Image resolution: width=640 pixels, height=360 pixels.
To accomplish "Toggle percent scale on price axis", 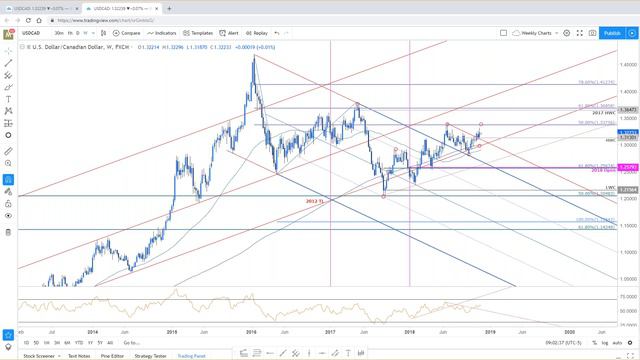I will click(595, 343).
